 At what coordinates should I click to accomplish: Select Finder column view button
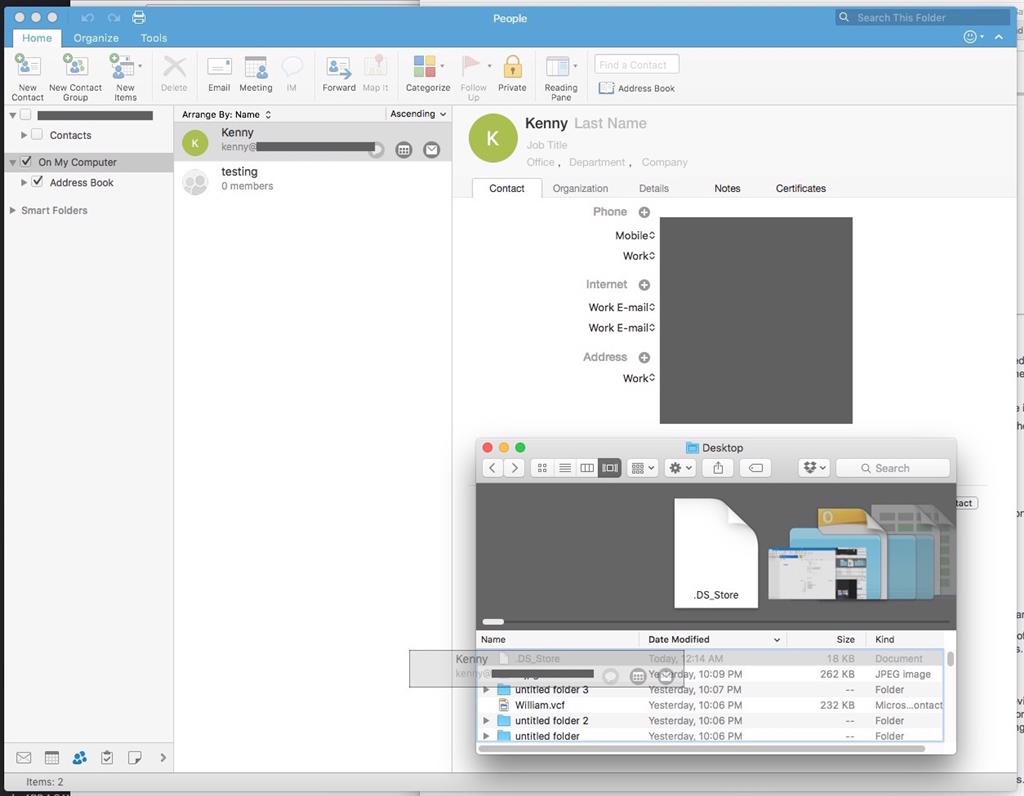[x=587, y=468]
